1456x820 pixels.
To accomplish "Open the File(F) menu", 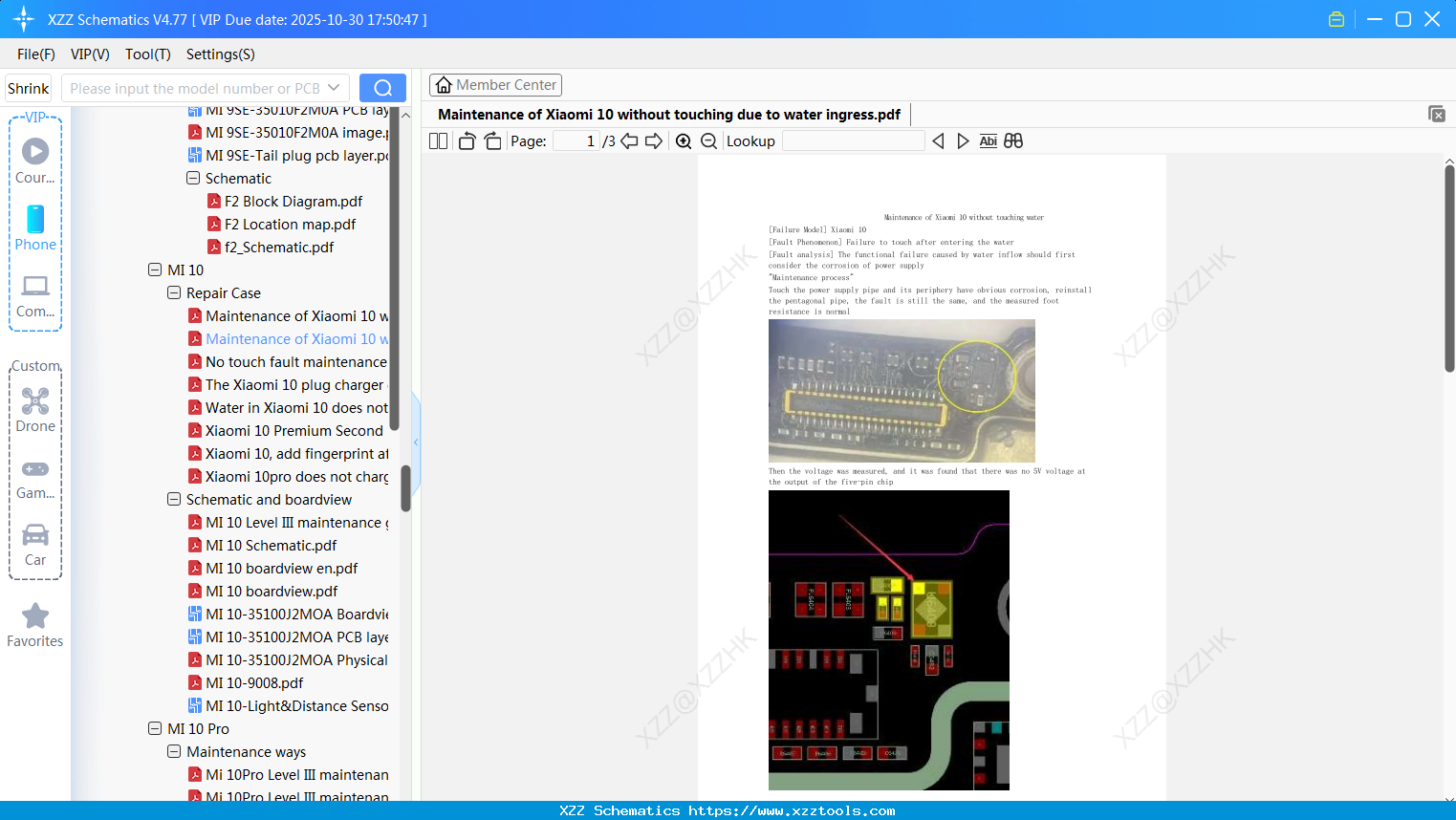I will [x=36, y=54].
